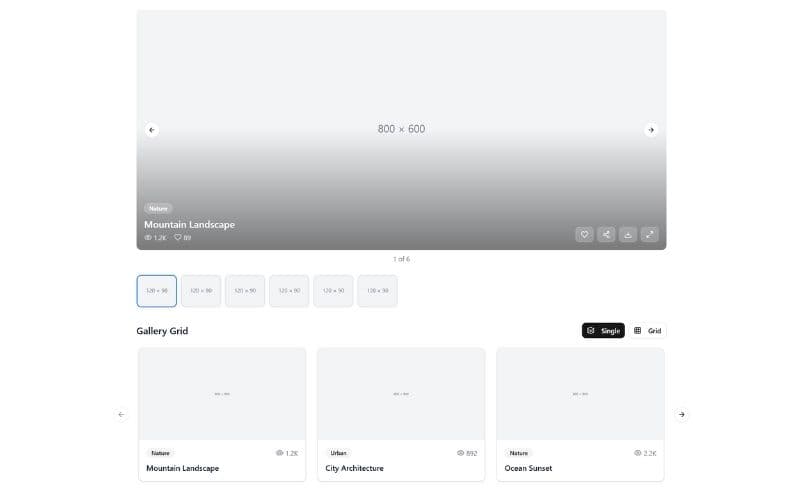Click the Urban tag on City Architecture card
This screenshot has width=800, height=500.
[339, 453]
